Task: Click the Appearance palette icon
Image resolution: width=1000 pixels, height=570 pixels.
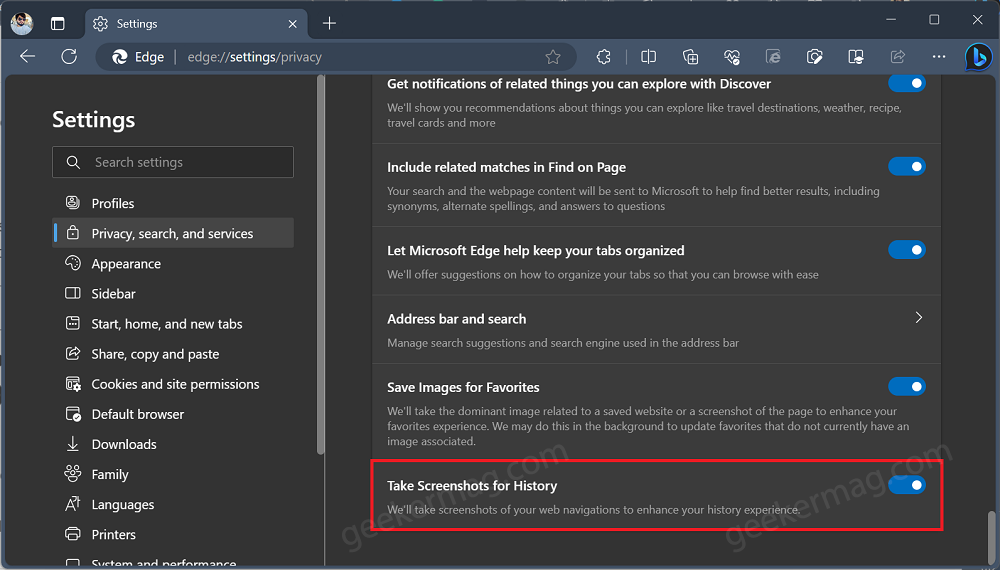Action: [x=73, y=263]
